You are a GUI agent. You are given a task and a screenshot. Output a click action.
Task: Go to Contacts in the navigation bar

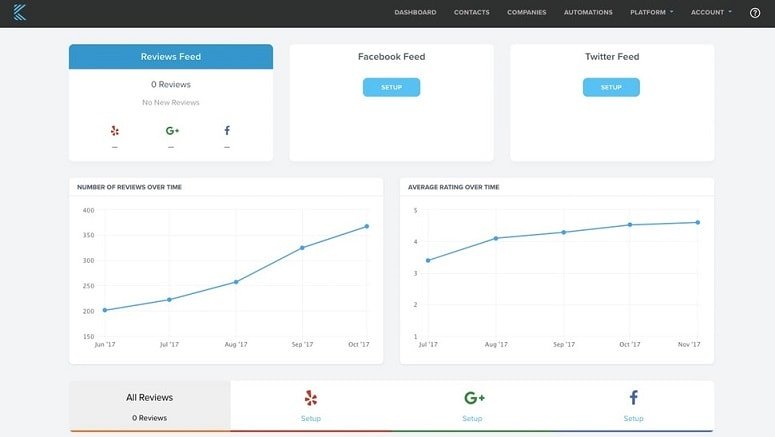(x=472, y=12)
